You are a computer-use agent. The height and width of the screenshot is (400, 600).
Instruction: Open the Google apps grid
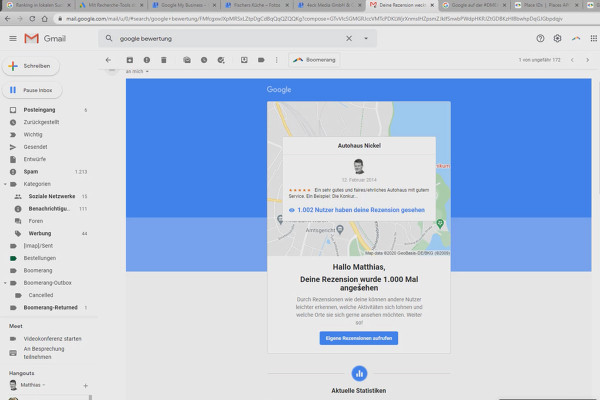tap(593, 38)
